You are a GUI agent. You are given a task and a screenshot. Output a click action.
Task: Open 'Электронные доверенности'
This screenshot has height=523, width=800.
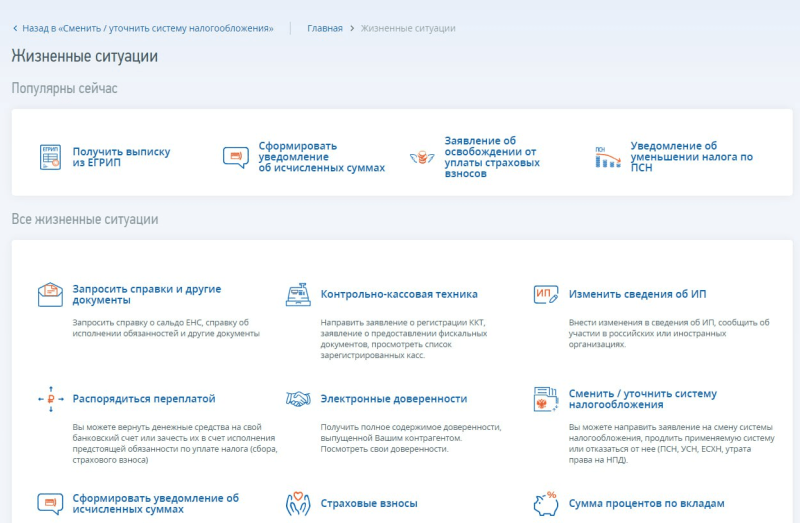[x=393, y=399]
